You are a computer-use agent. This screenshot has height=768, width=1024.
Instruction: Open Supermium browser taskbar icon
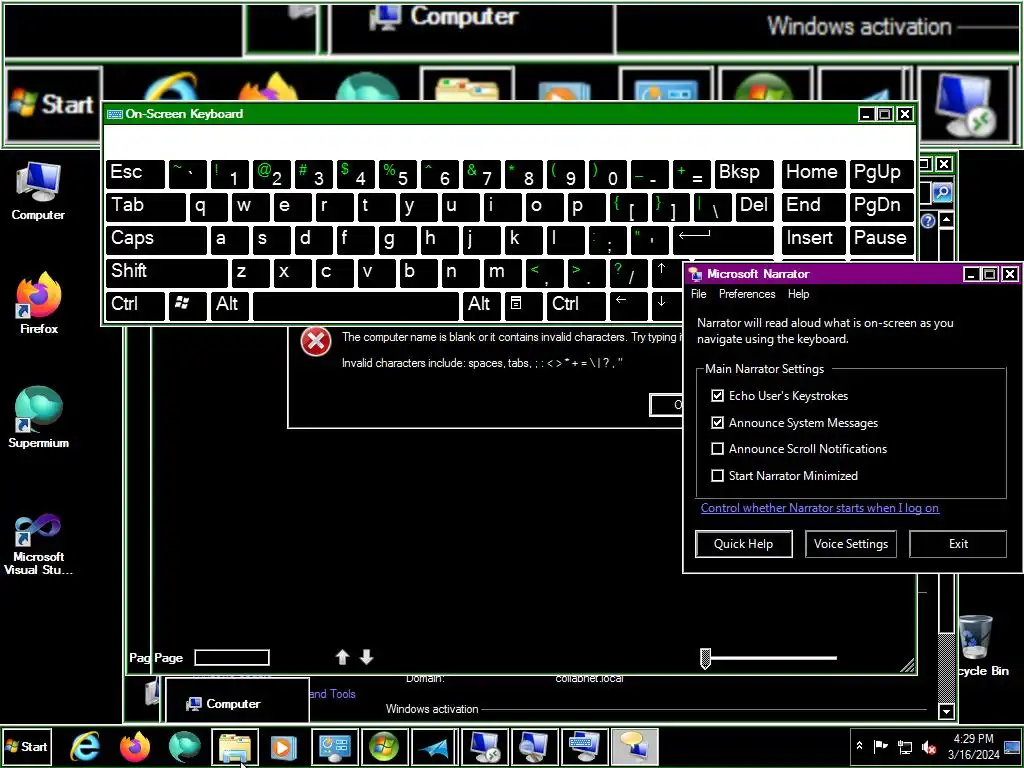tap(185, 746)
